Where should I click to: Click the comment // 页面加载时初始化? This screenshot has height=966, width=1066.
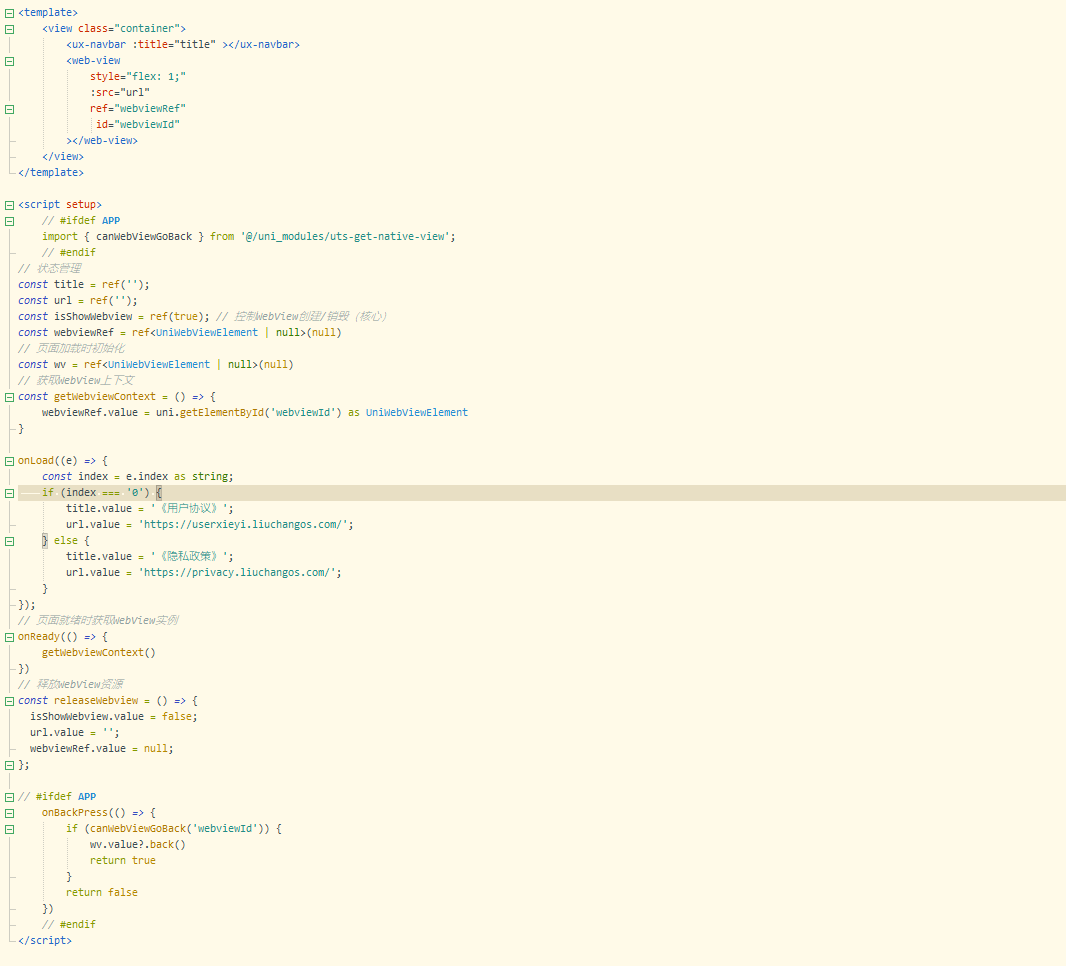[71, 348]
